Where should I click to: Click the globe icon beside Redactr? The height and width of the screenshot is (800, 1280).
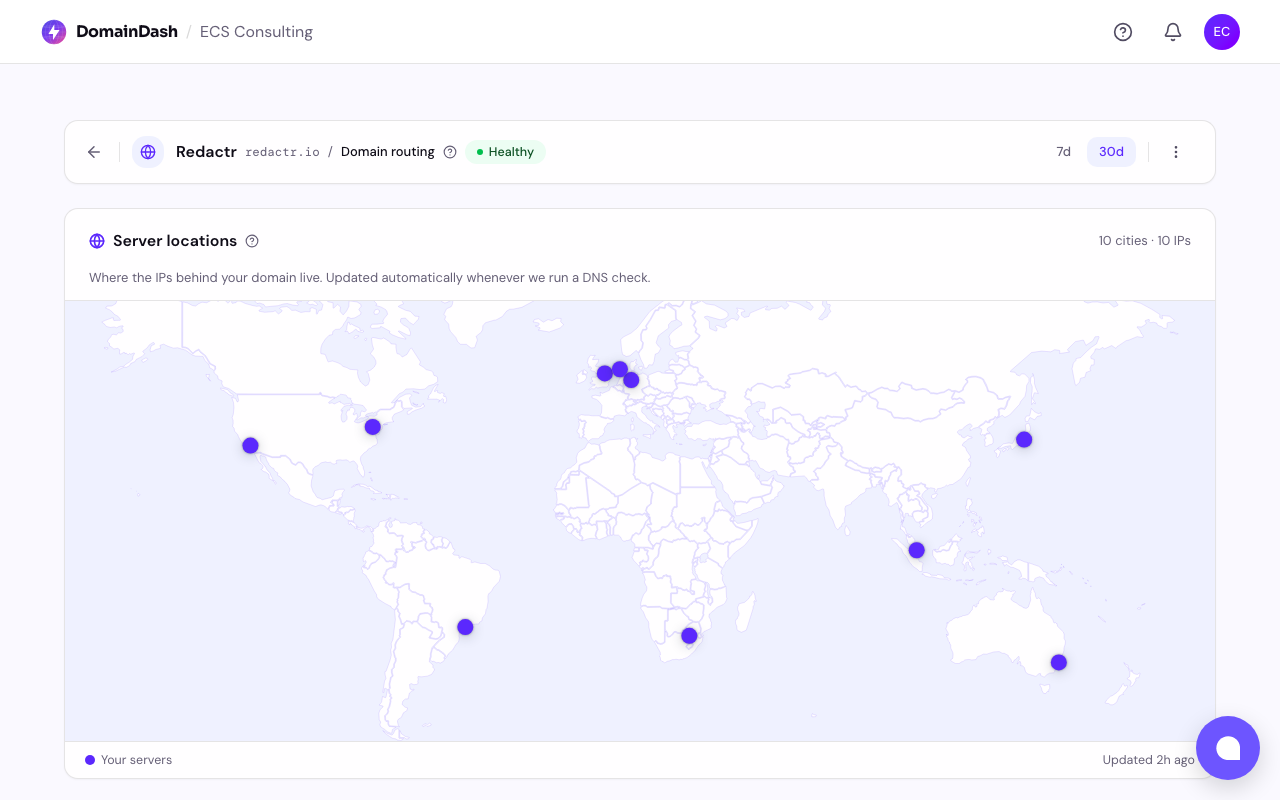point(148,152)
